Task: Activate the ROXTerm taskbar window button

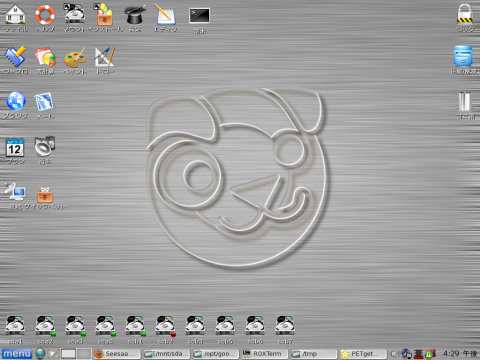Action: click(x=264, y=354)
